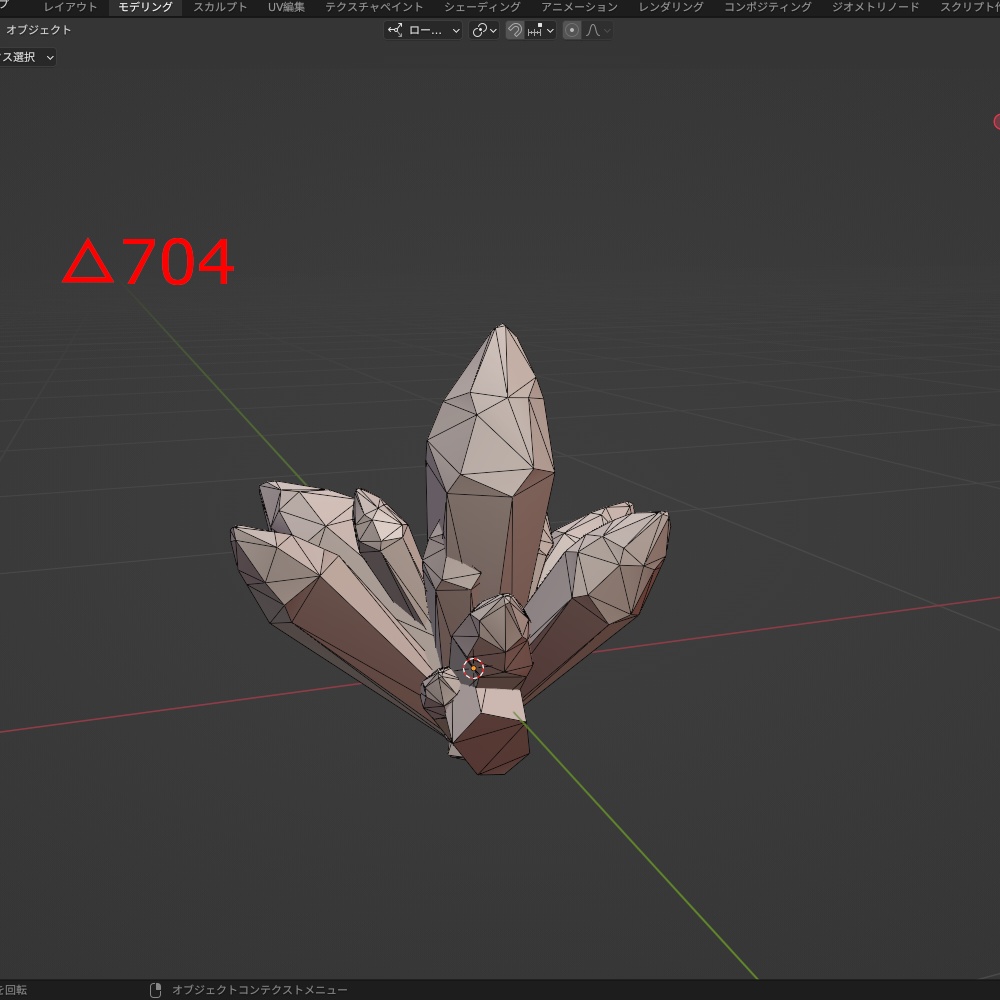
Task: Click the transform orientation gizmo icon
Action: [x=393, y=30]
